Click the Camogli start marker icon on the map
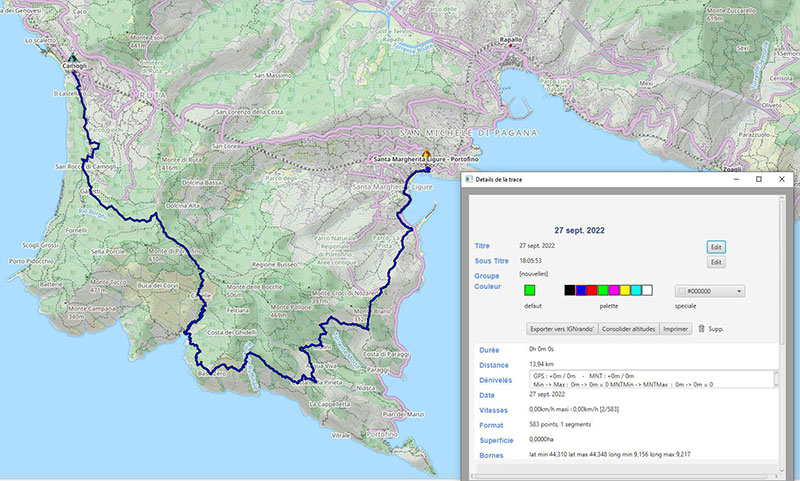The image size is (800, 481). coord(71,57)
